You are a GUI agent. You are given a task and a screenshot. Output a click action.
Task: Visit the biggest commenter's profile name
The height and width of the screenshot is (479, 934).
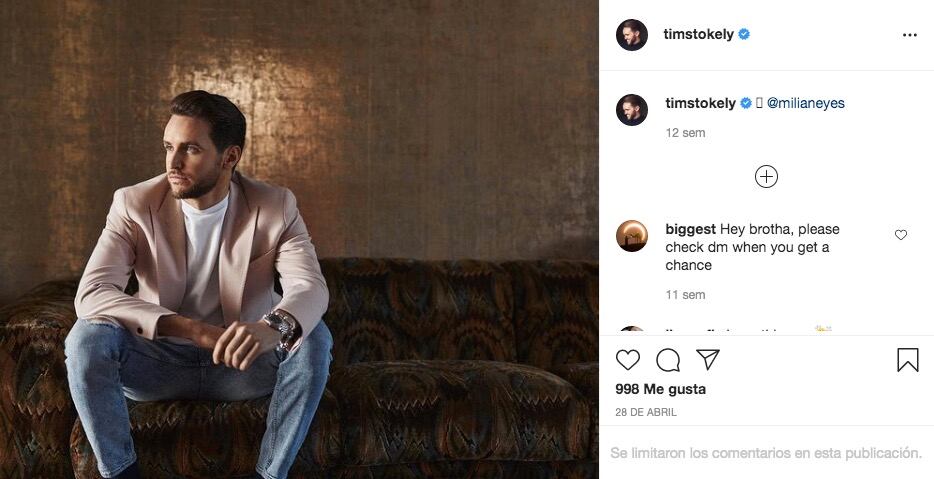pos(690,229)
